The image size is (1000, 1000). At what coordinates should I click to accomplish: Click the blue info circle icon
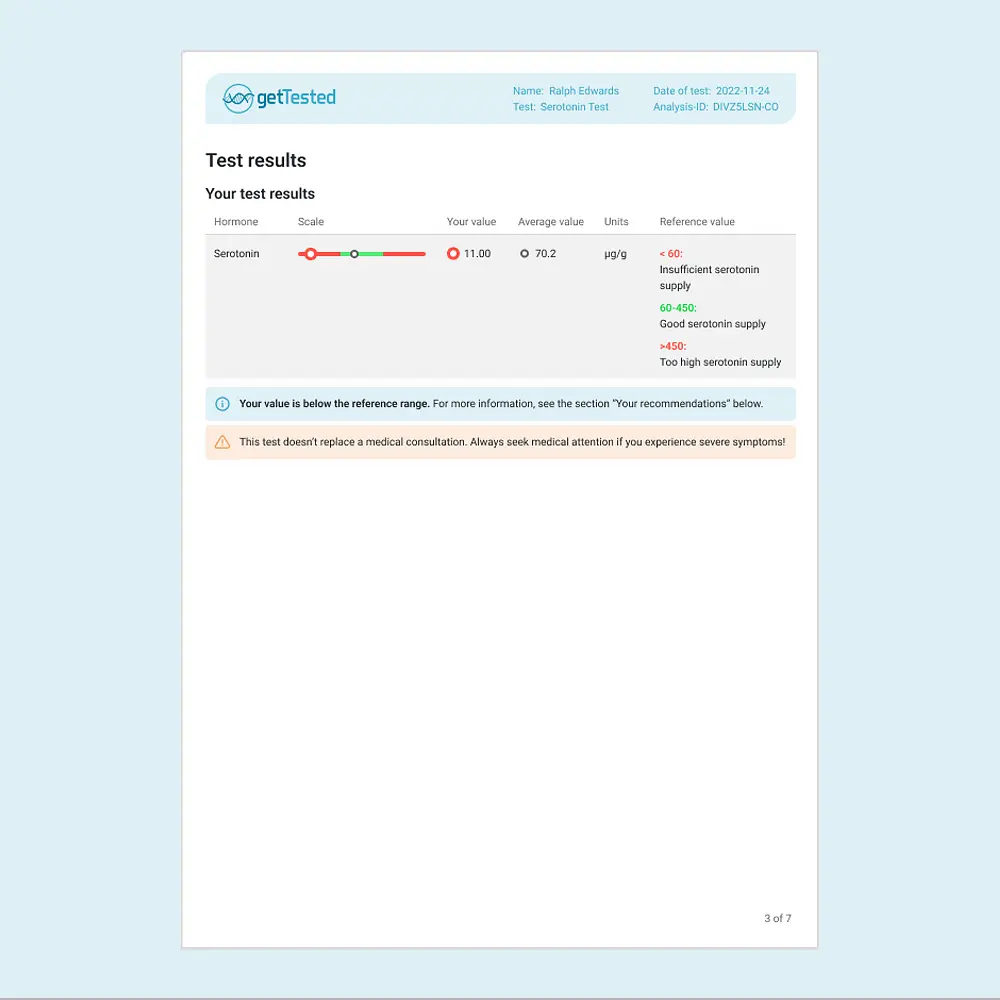[x=222, y=404]
